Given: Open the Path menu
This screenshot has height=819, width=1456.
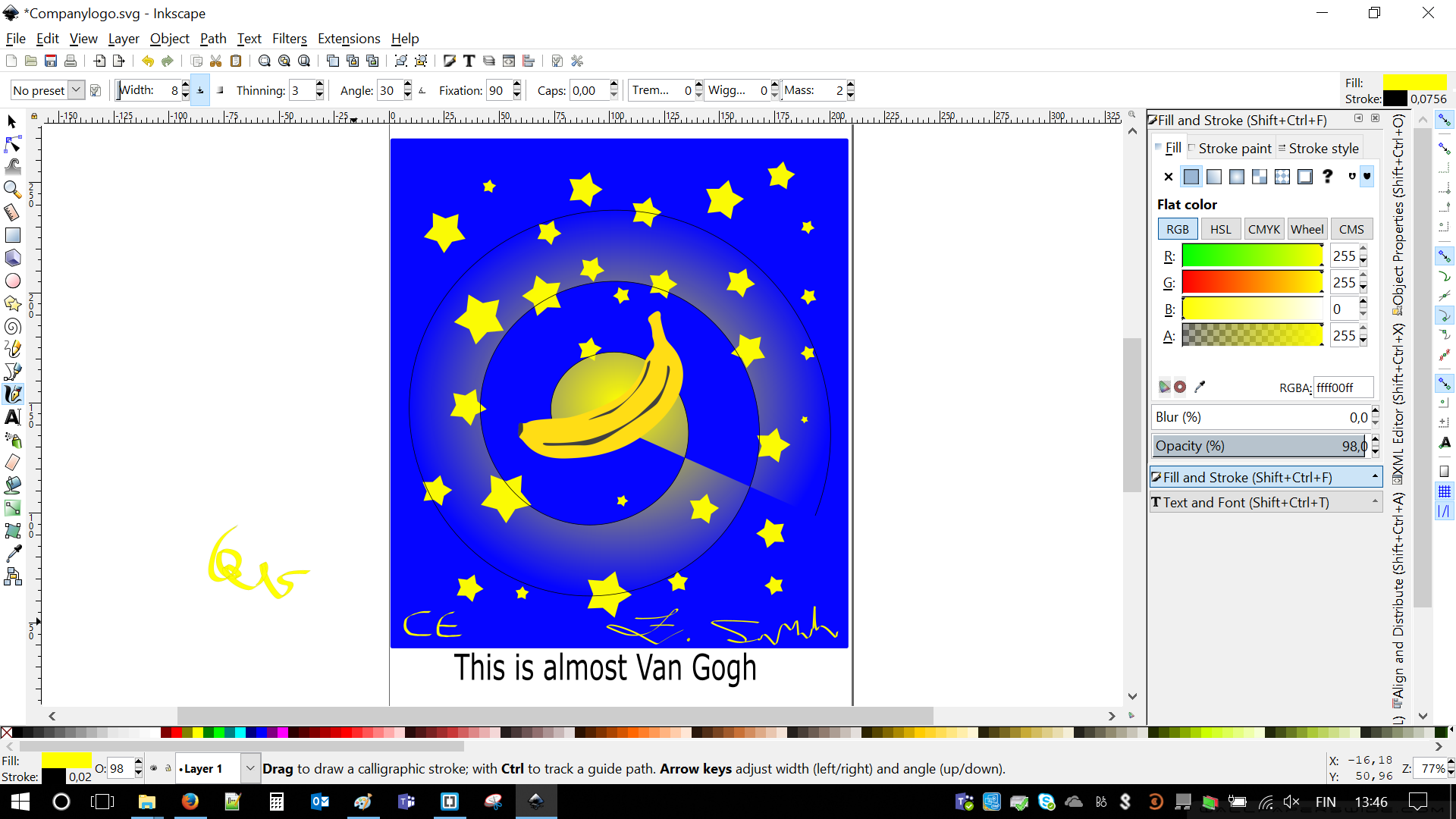Looking at the screenshot, I should coord(213,39).
